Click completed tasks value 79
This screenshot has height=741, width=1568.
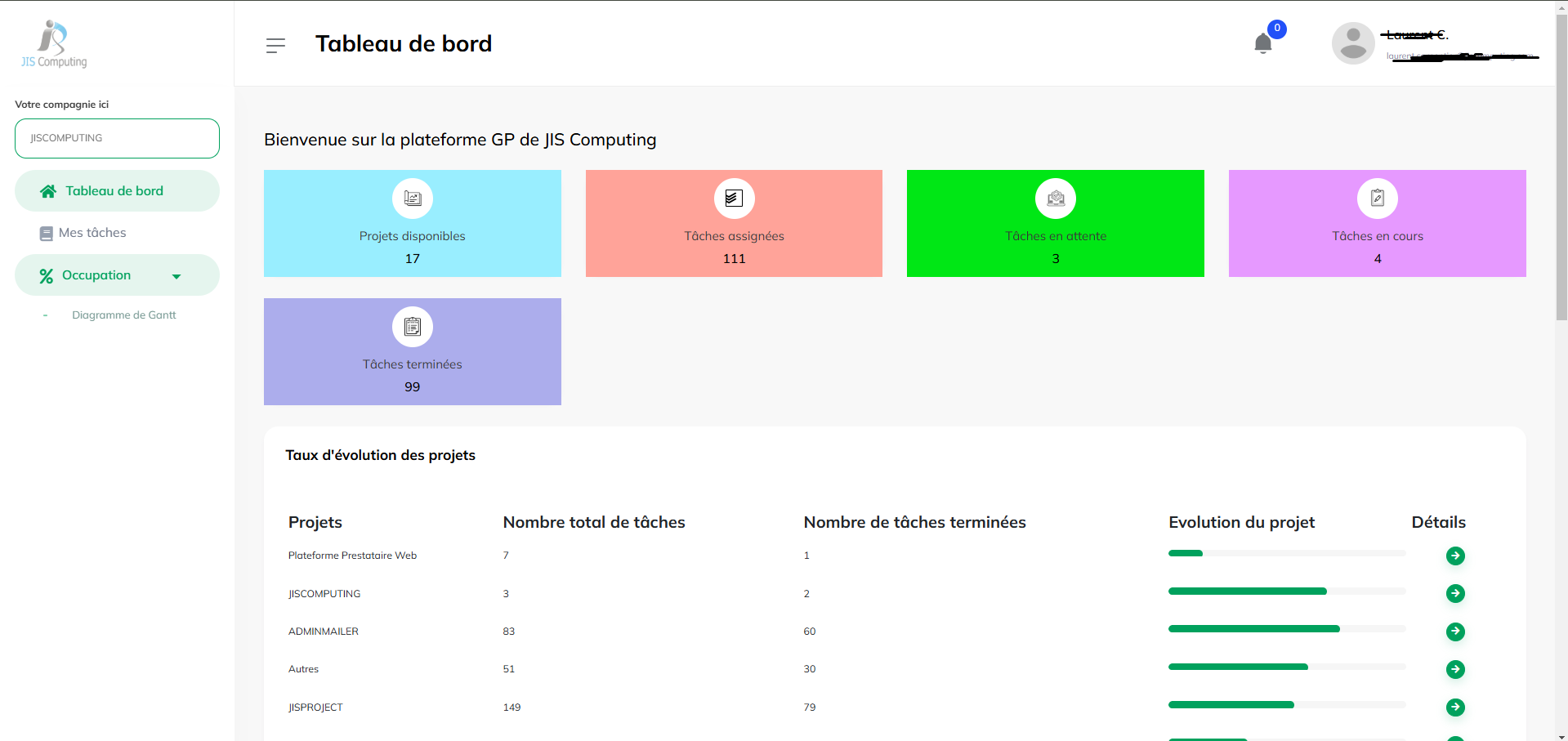click(810, 708)
